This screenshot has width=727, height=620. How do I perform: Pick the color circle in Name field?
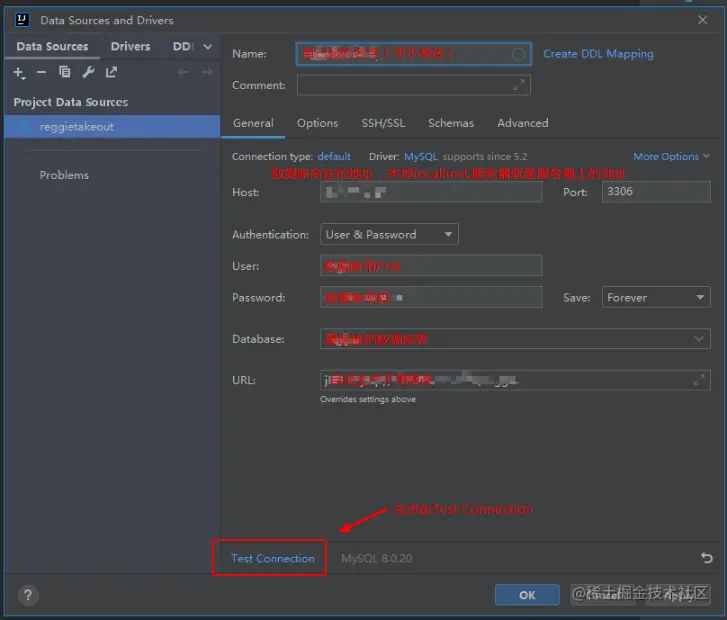[518, 54]
